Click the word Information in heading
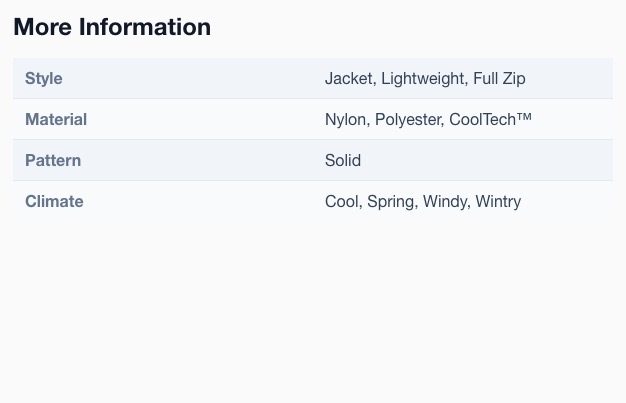The image size is (626, 403). (145, 27)
